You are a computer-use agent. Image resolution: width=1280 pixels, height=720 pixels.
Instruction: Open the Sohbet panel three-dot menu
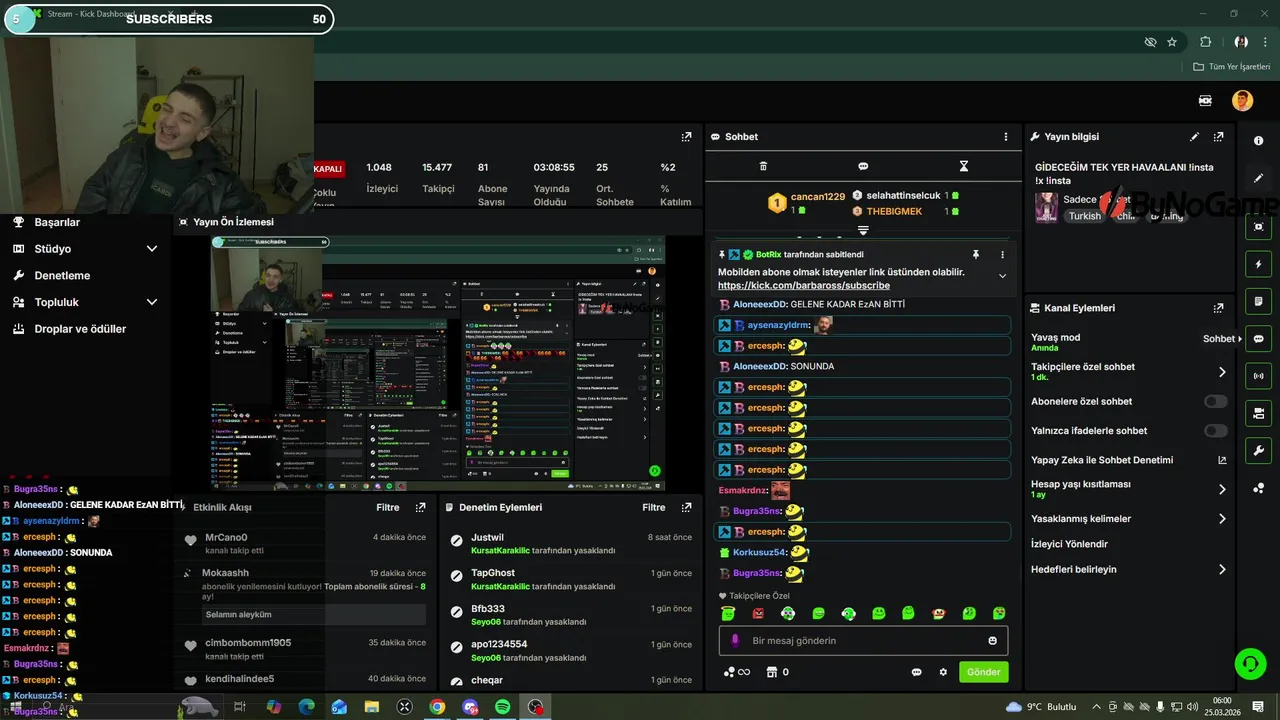[1006, 137]
